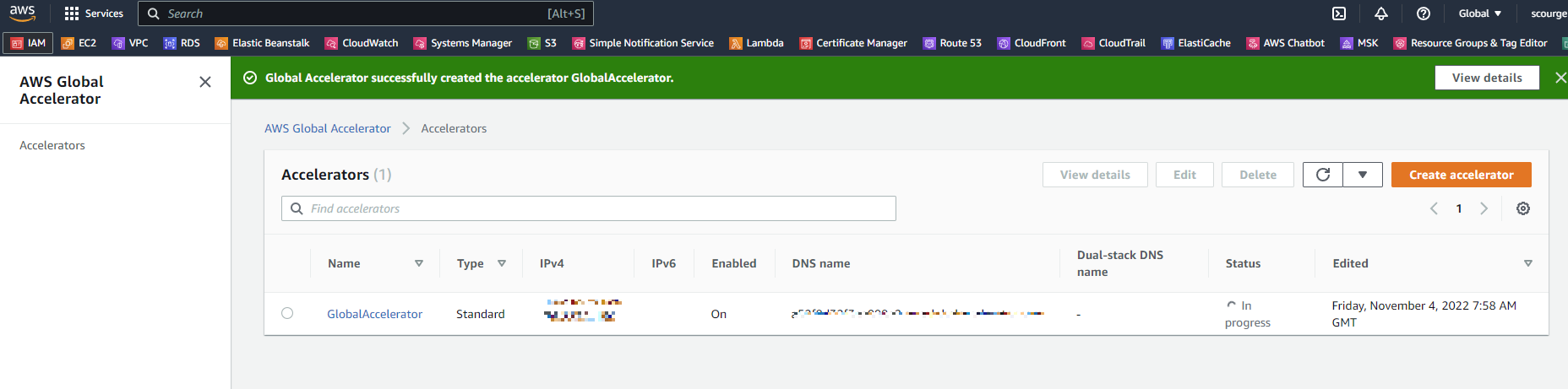Open Resource Groups & Tag Editor bookmark
This screenshot has width=1568, height=389.
point(1471,43)
